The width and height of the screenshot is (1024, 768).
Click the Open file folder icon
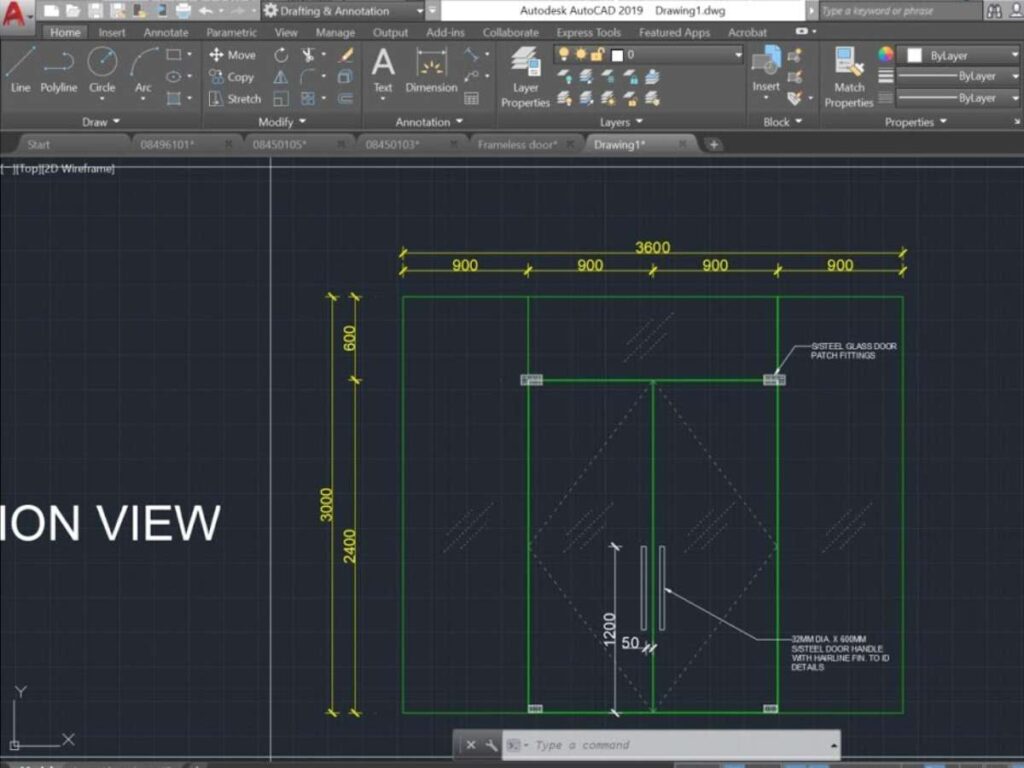pos(73,10)
